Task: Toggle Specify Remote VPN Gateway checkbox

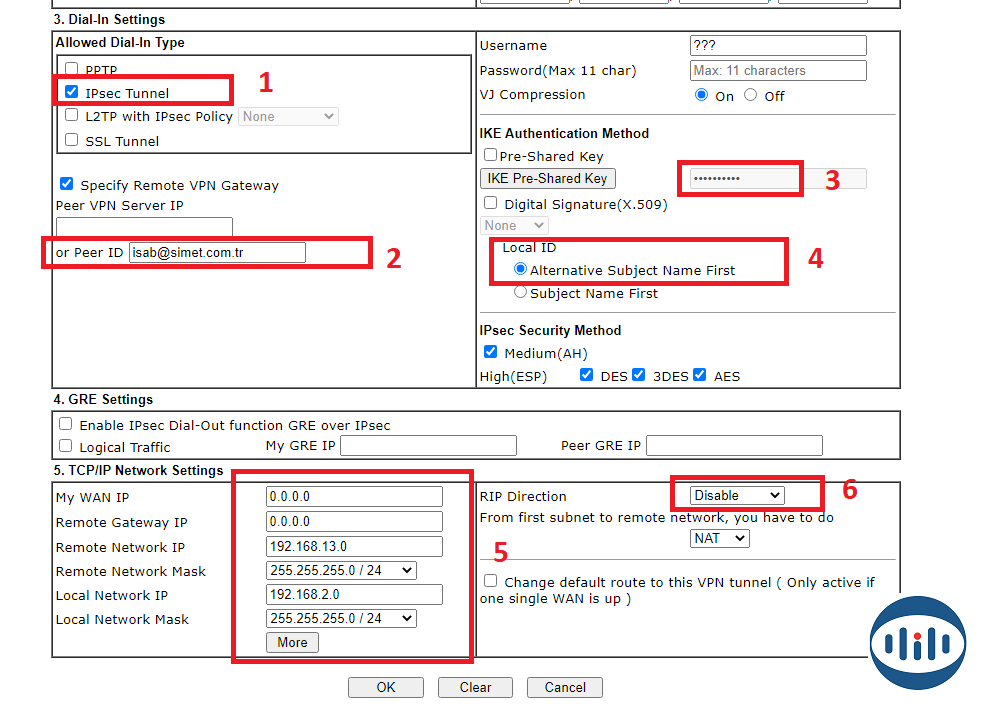Action: pos(67,184)
